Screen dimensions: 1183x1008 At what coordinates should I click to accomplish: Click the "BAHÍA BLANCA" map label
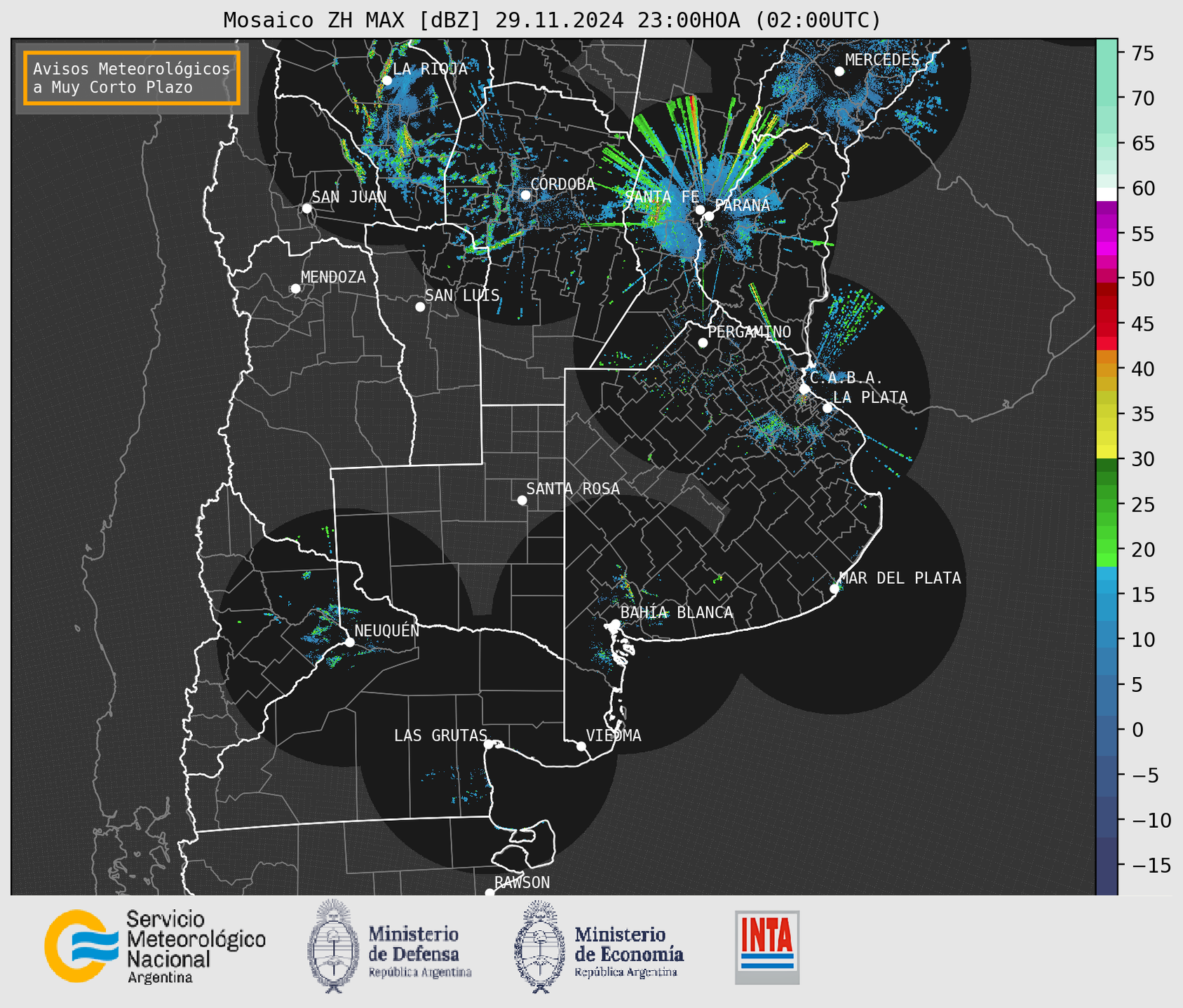(x=677, y=613)
